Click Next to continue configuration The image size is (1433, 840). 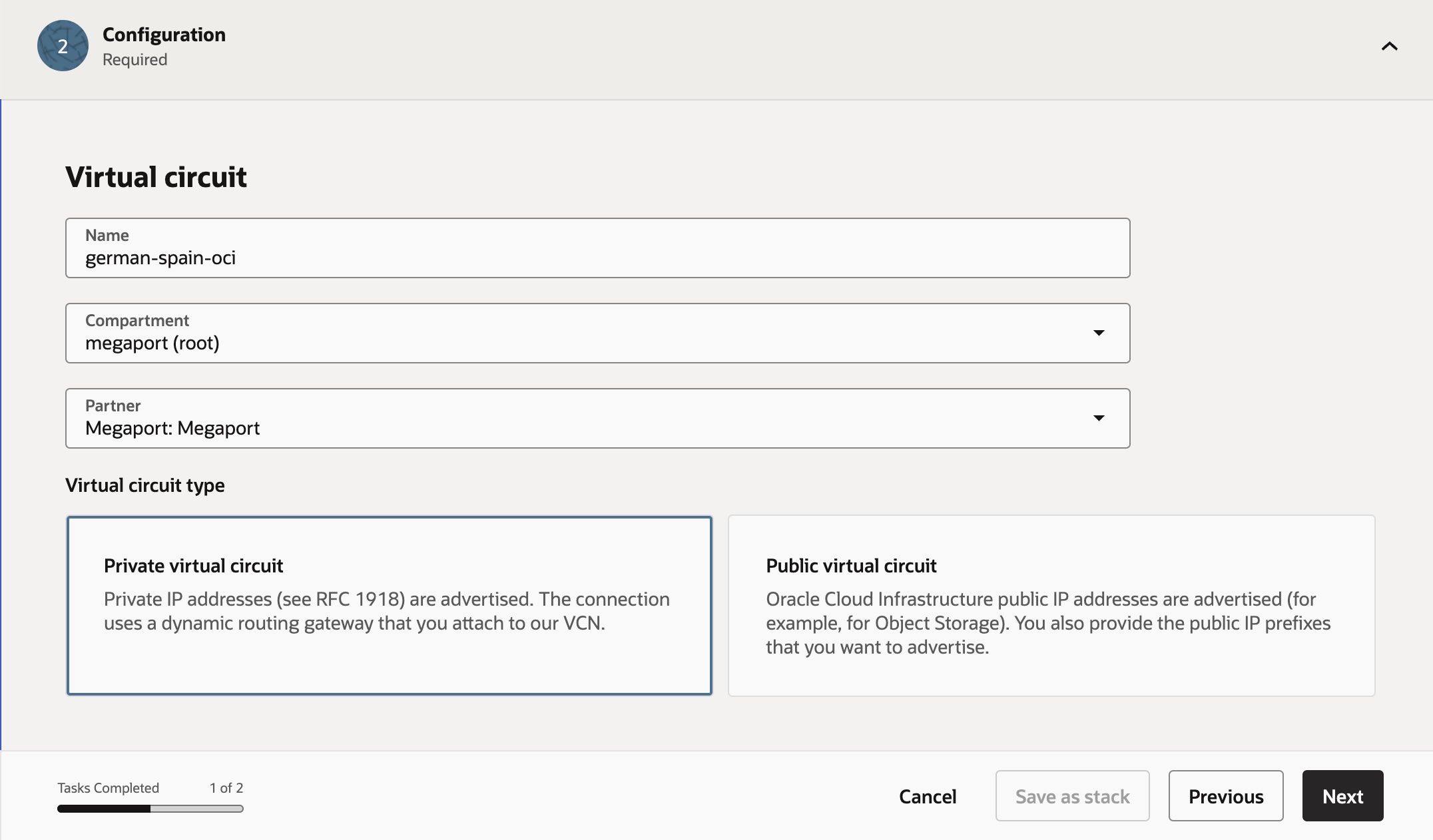point(1342,796)
